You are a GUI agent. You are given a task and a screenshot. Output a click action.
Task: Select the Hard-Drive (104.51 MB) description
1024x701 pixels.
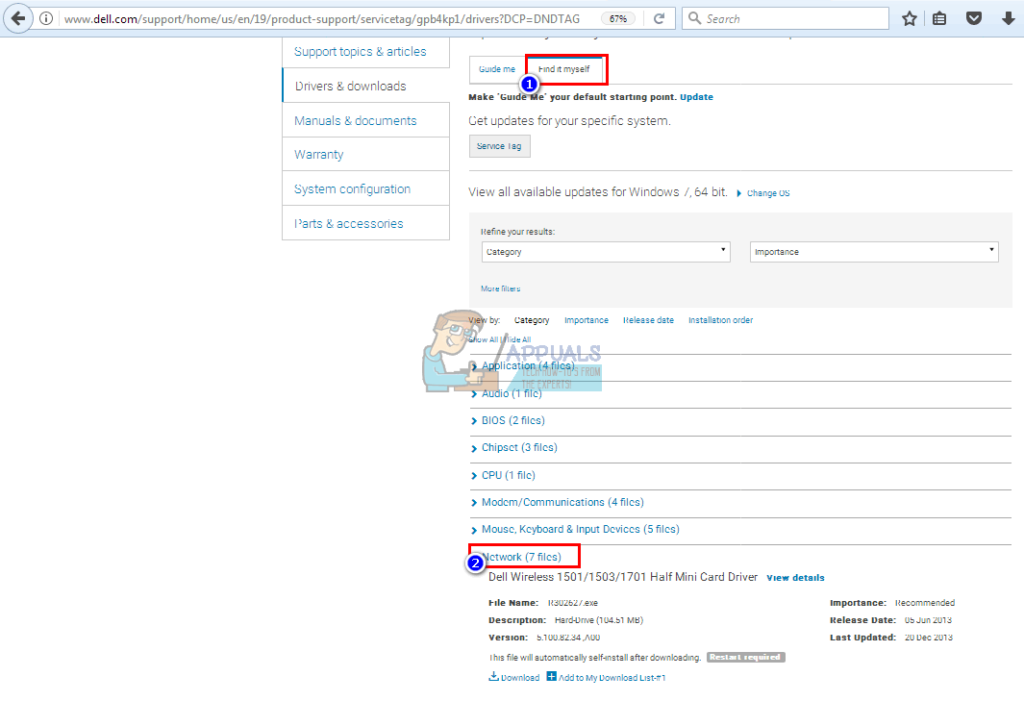pyautogui.click(x=599, y=620)
